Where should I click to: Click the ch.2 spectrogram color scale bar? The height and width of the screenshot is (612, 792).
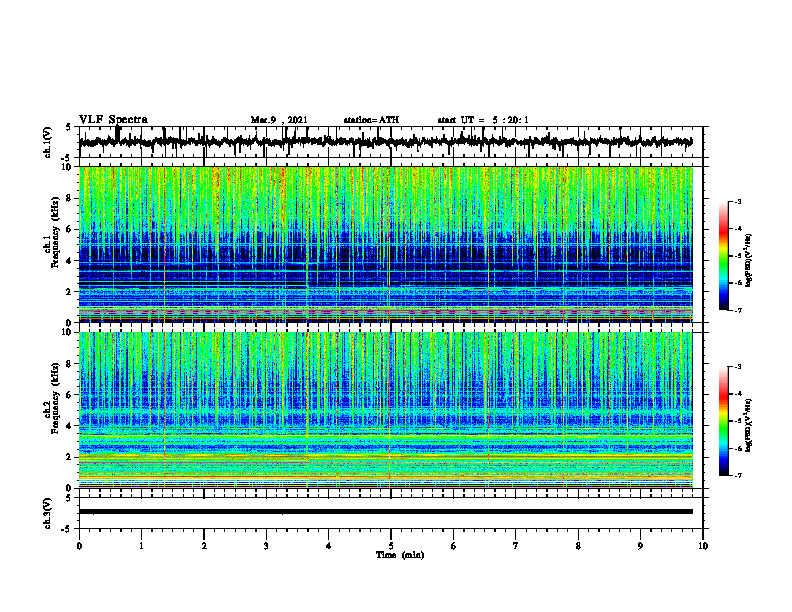[723, 421]
